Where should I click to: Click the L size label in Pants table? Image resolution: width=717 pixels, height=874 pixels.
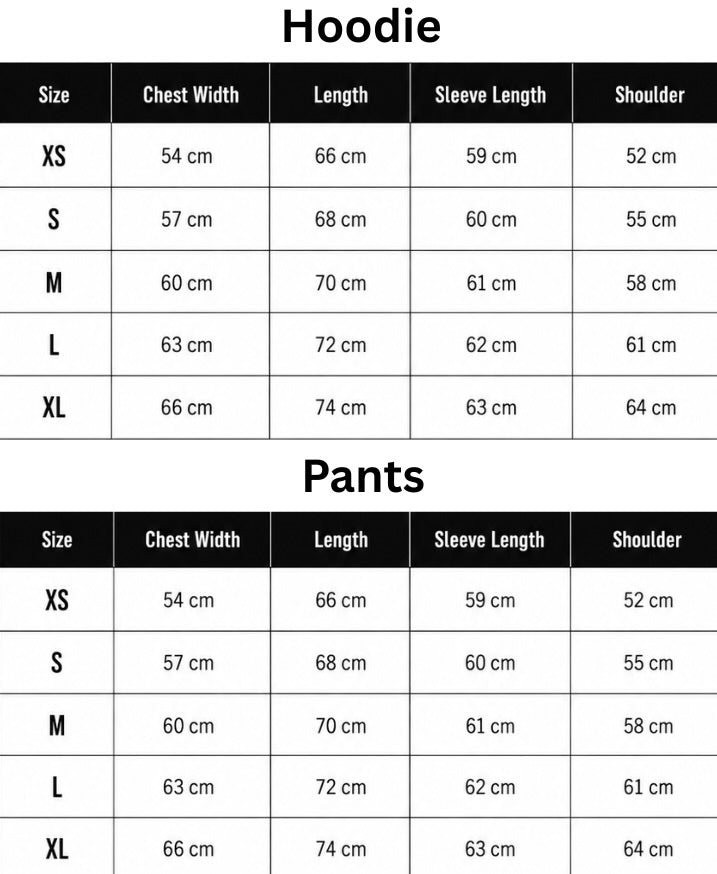point(57,788)
